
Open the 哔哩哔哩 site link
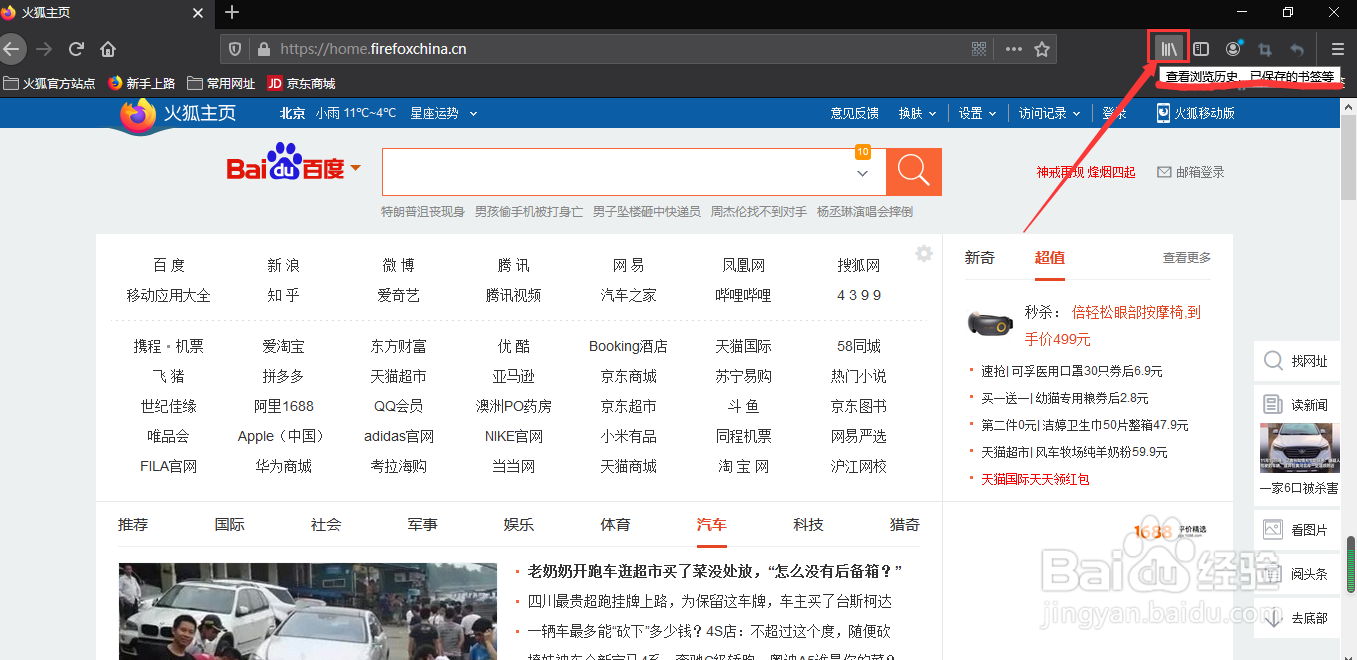click(x=743, y=295)
